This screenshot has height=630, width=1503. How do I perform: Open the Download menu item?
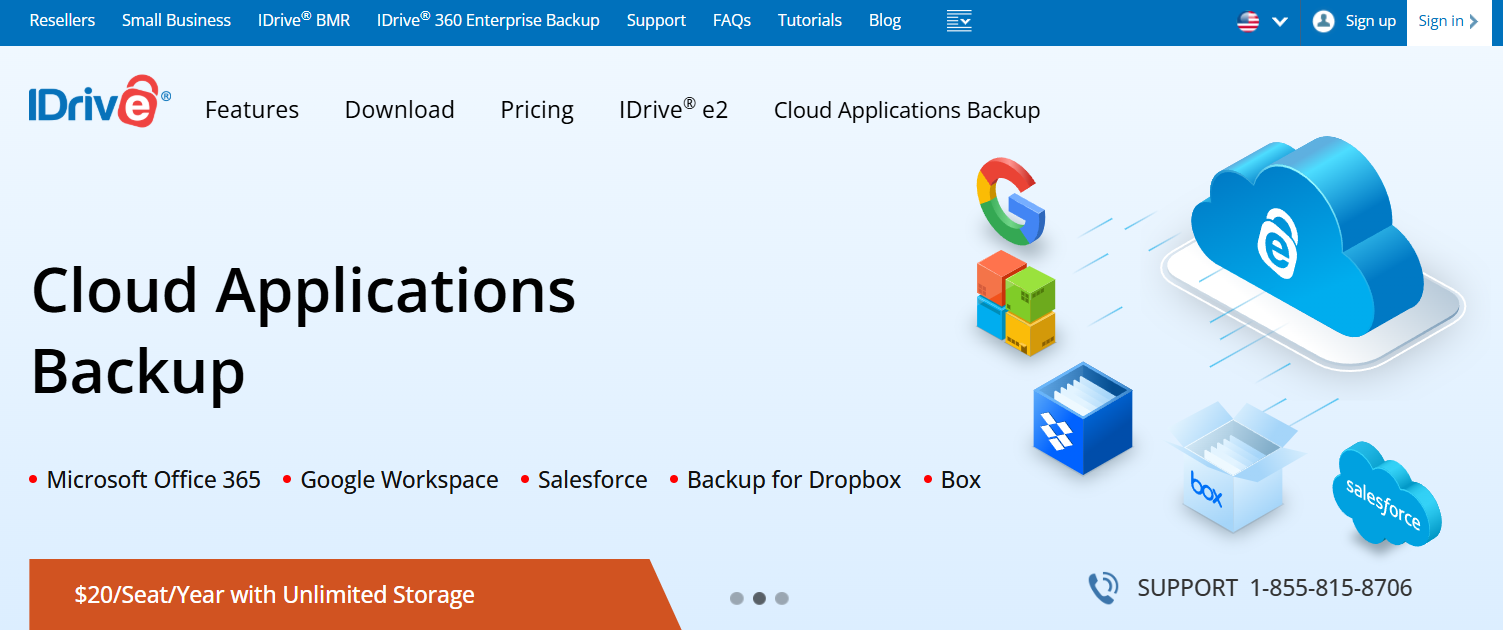(400, 110)
